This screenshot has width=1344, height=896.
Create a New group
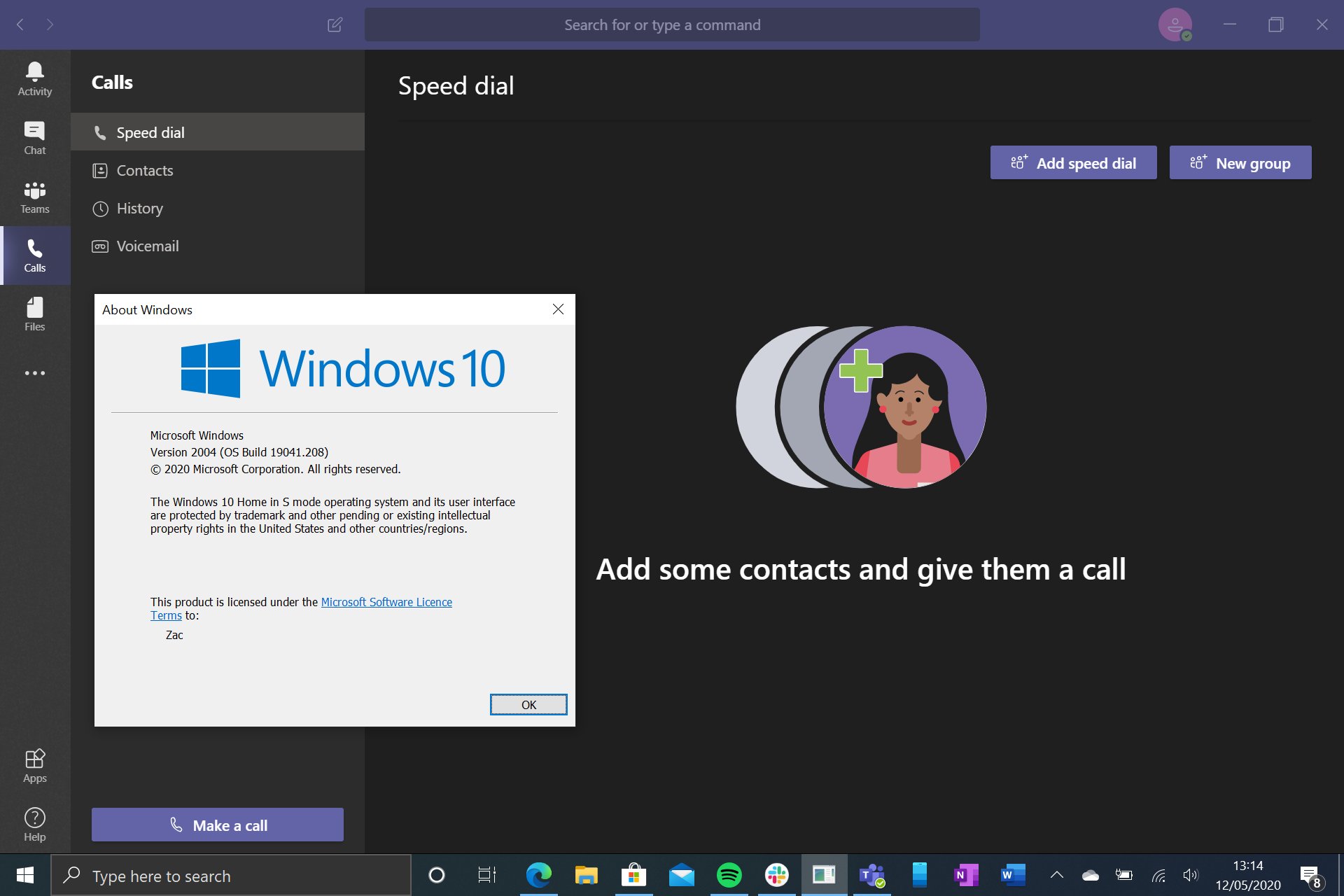1240,163
